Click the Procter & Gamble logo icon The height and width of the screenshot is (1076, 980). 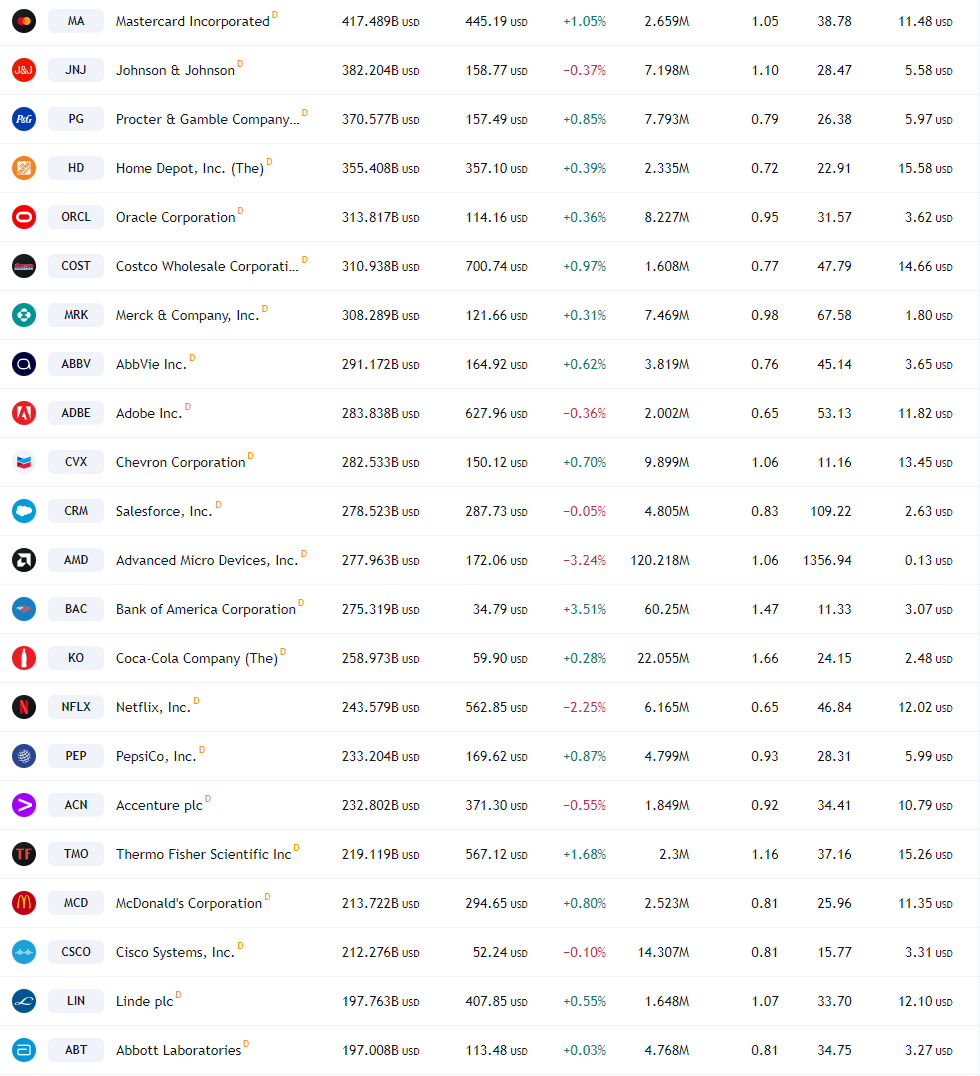click(24, 119)
